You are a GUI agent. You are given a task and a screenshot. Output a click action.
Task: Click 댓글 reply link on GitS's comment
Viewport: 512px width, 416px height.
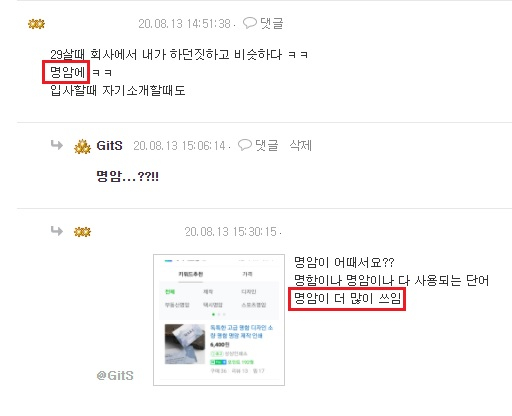(267, 145)
